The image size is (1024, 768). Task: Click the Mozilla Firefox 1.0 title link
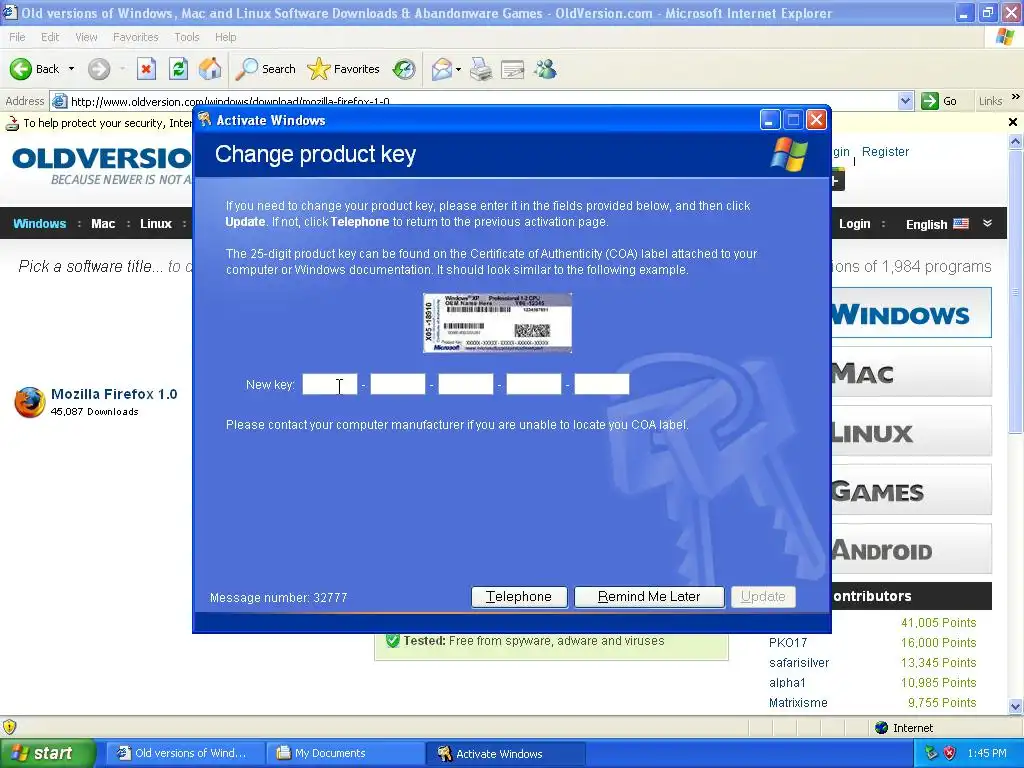[114, 394]
